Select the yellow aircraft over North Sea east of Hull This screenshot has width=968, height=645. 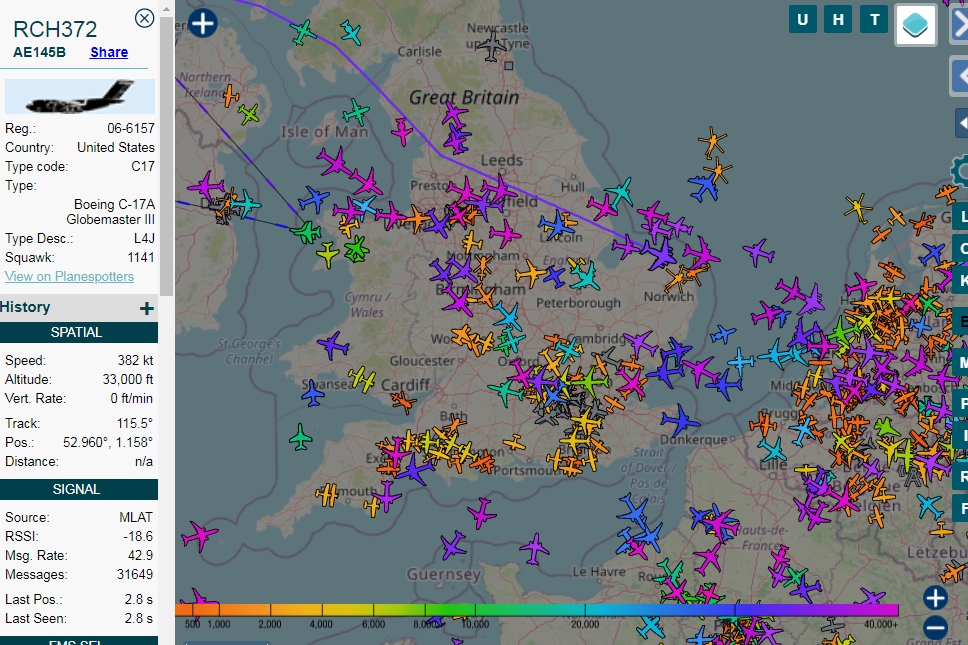[857, 207]
